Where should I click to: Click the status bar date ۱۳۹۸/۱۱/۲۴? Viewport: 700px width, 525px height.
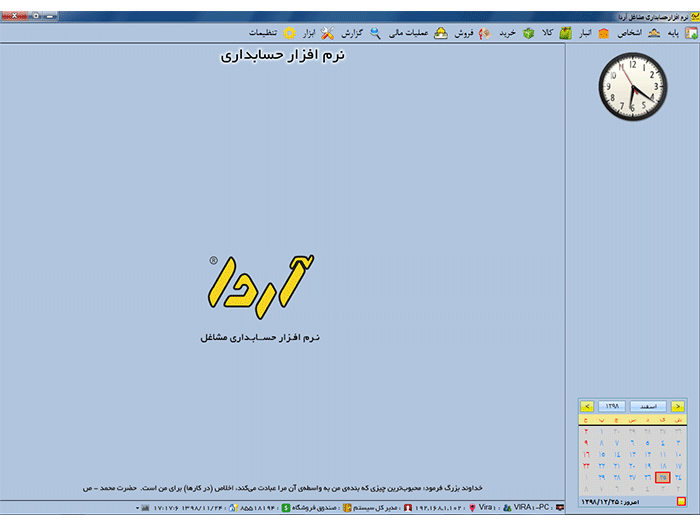pyautogui.click(x=204, y=508)
